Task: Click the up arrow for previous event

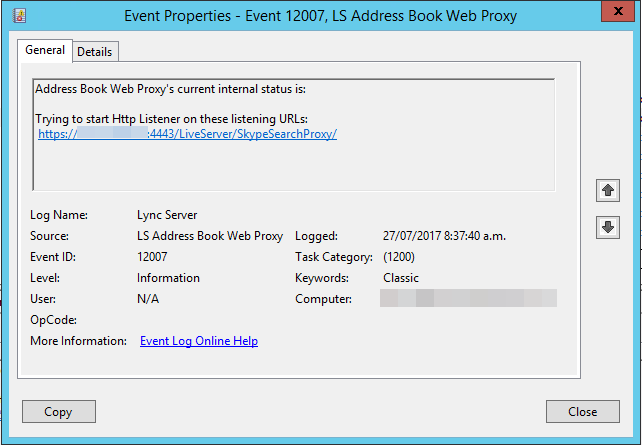Action: [x=607, y=189]
